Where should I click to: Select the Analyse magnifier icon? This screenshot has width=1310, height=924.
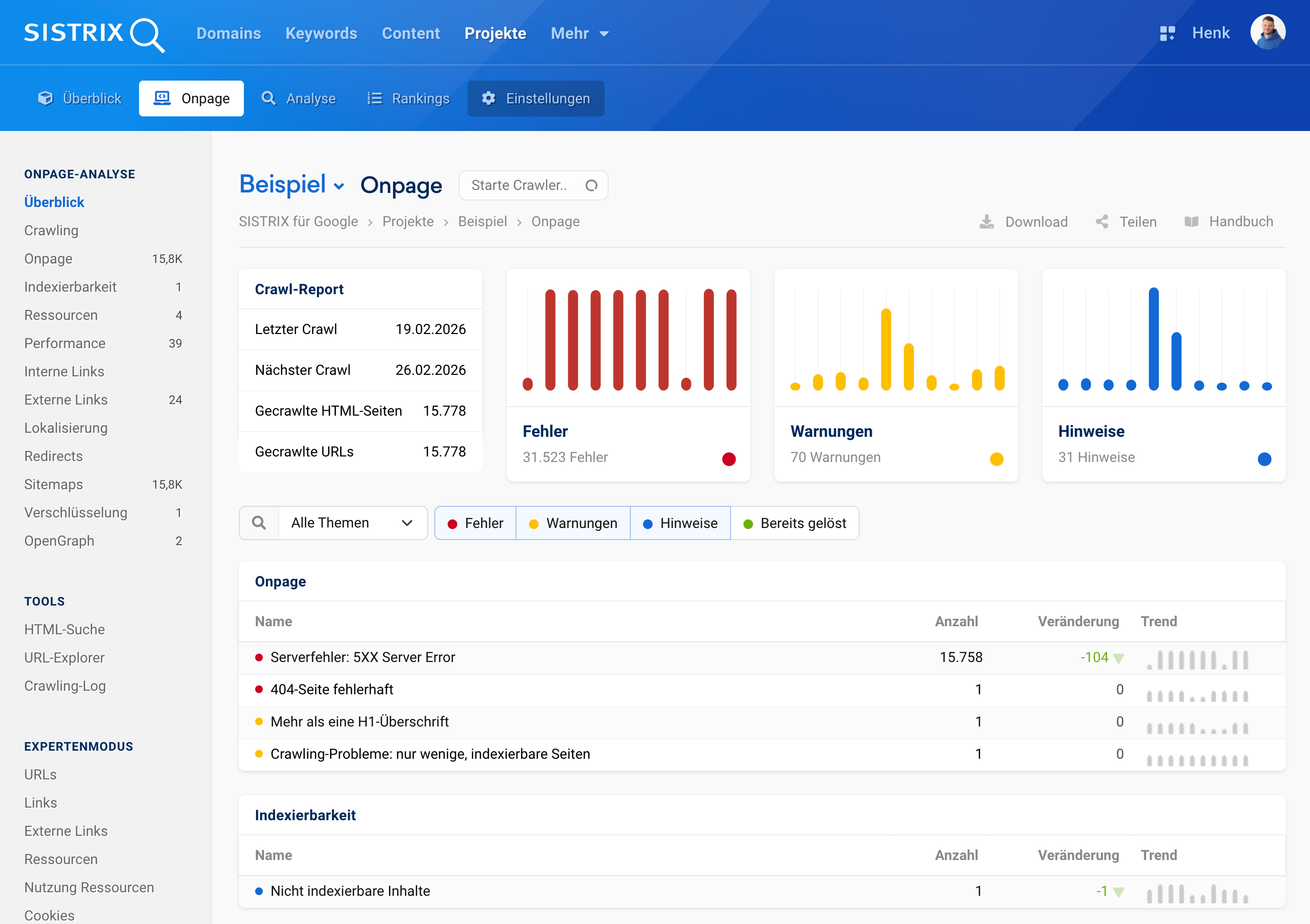tap(269, 98)
